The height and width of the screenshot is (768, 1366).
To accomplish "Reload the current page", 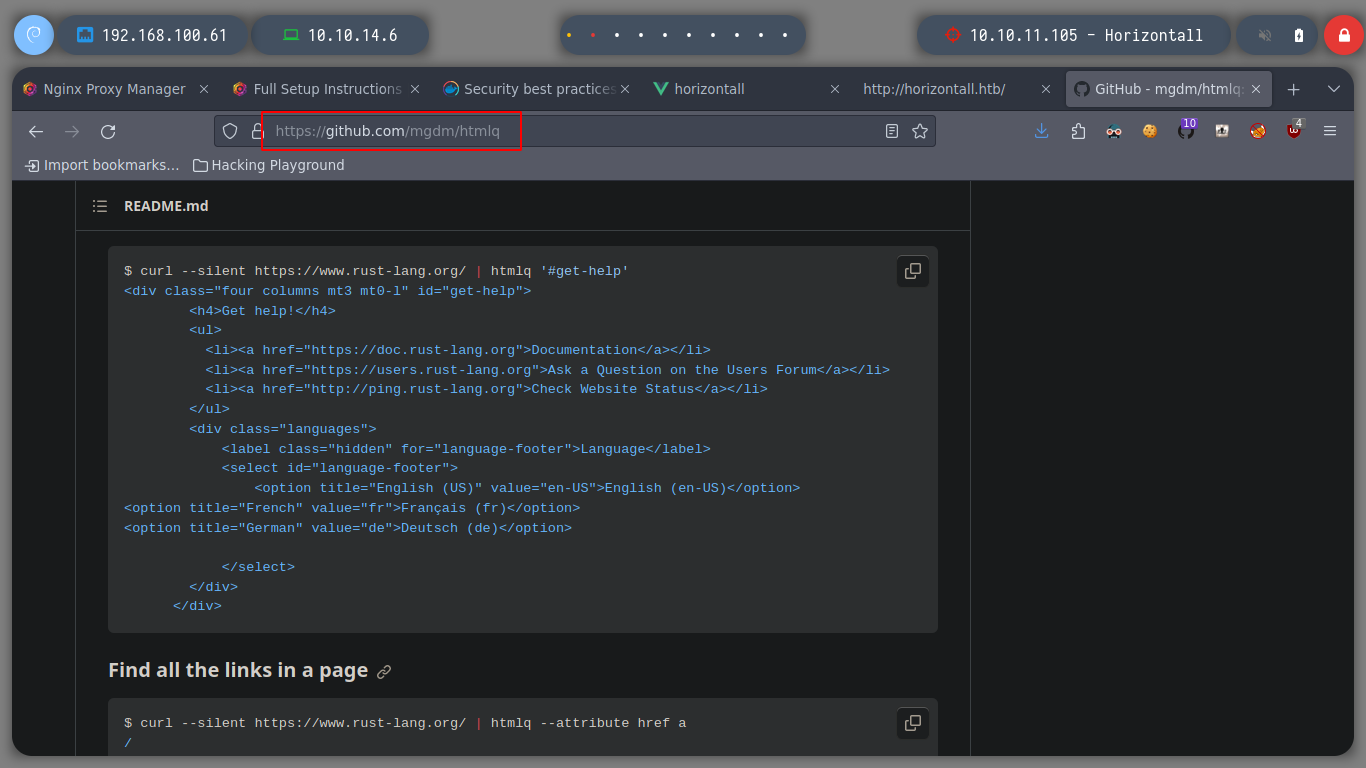I will click(x=108, y=131).
